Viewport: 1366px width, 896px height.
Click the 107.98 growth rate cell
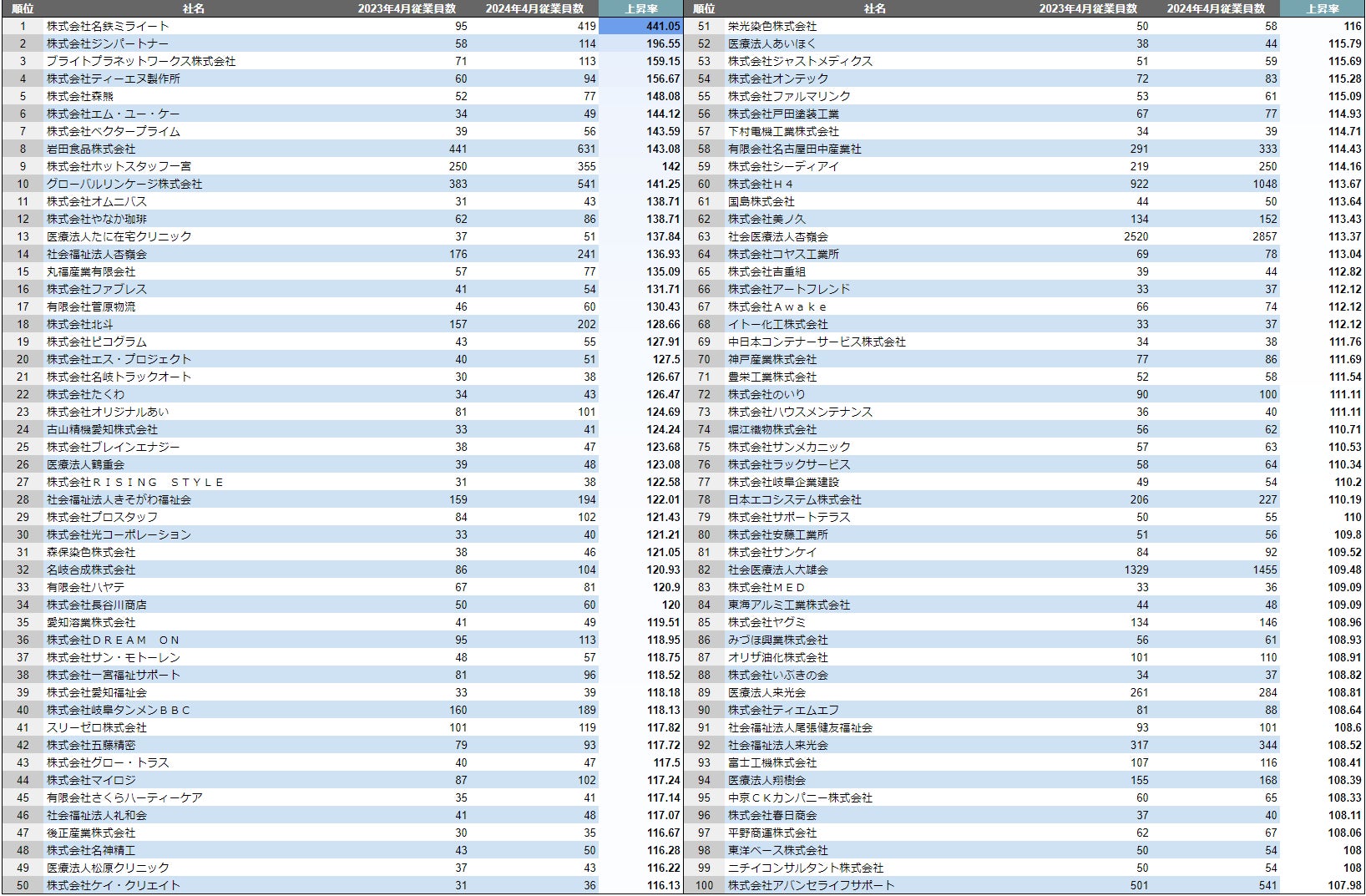point(1344,885)
